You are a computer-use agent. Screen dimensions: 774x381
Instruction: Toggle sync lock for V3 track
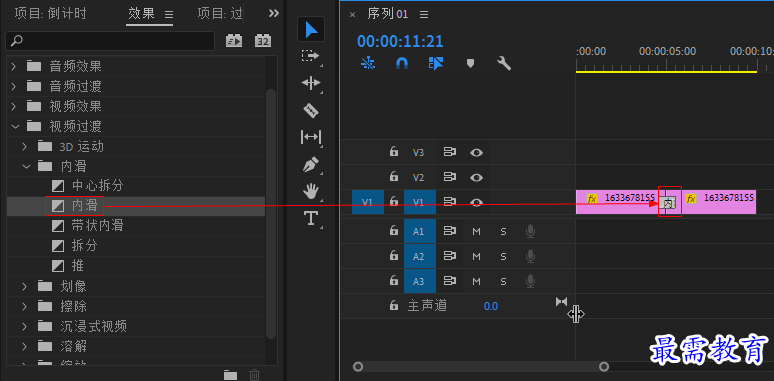coord(449,152)
